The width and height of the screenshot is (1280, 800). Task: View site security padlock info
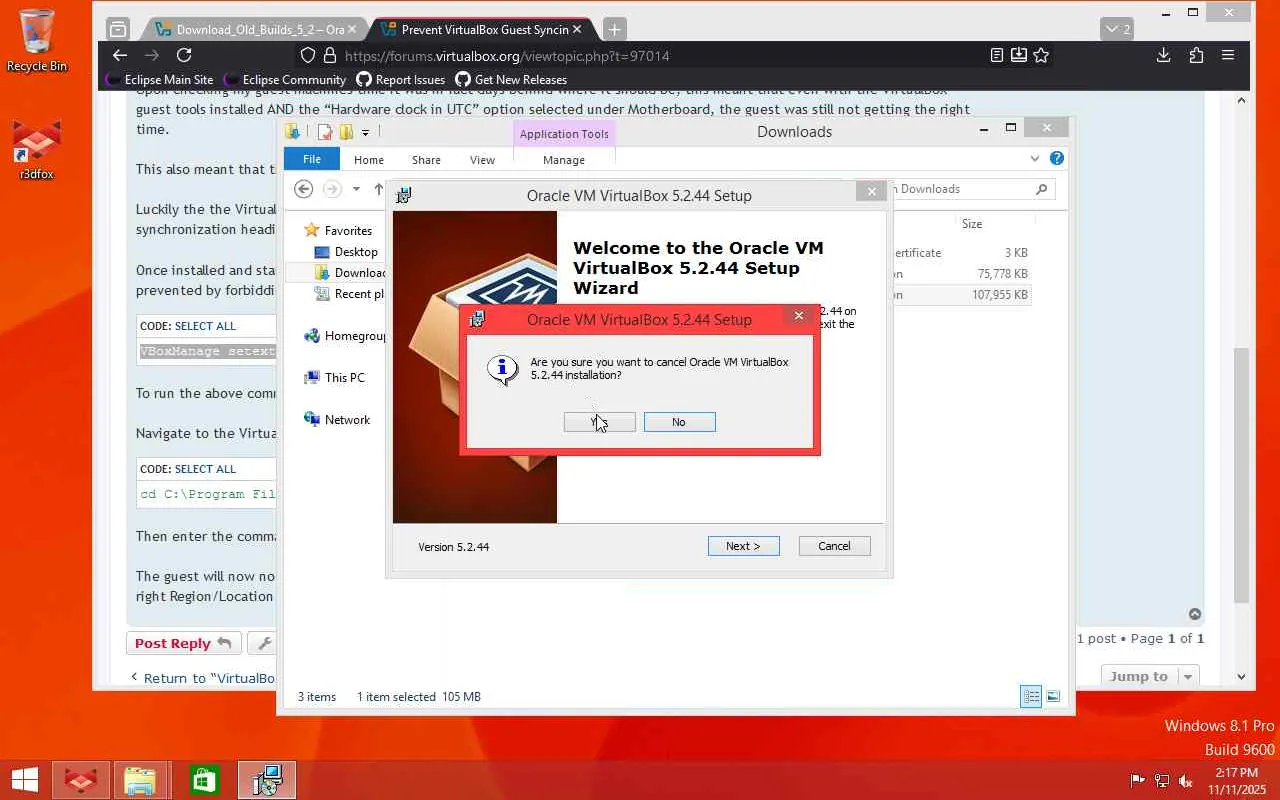pos(329,56)
